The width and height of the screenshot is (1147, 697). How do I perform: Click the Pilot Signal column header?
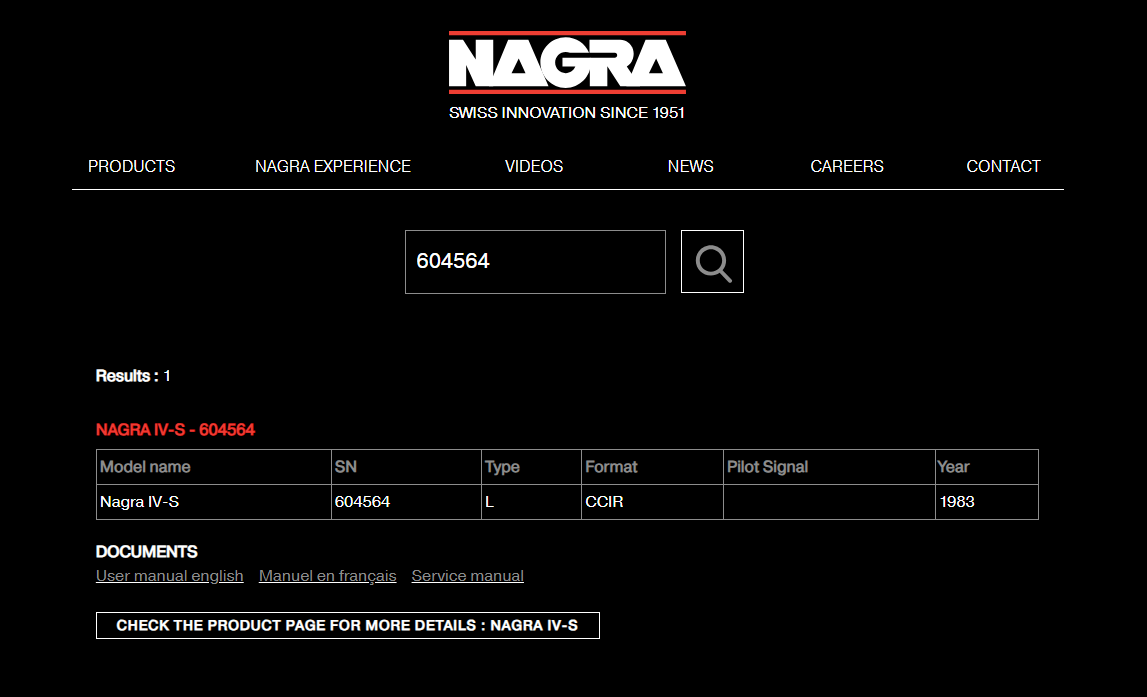[x=830, y=467]
